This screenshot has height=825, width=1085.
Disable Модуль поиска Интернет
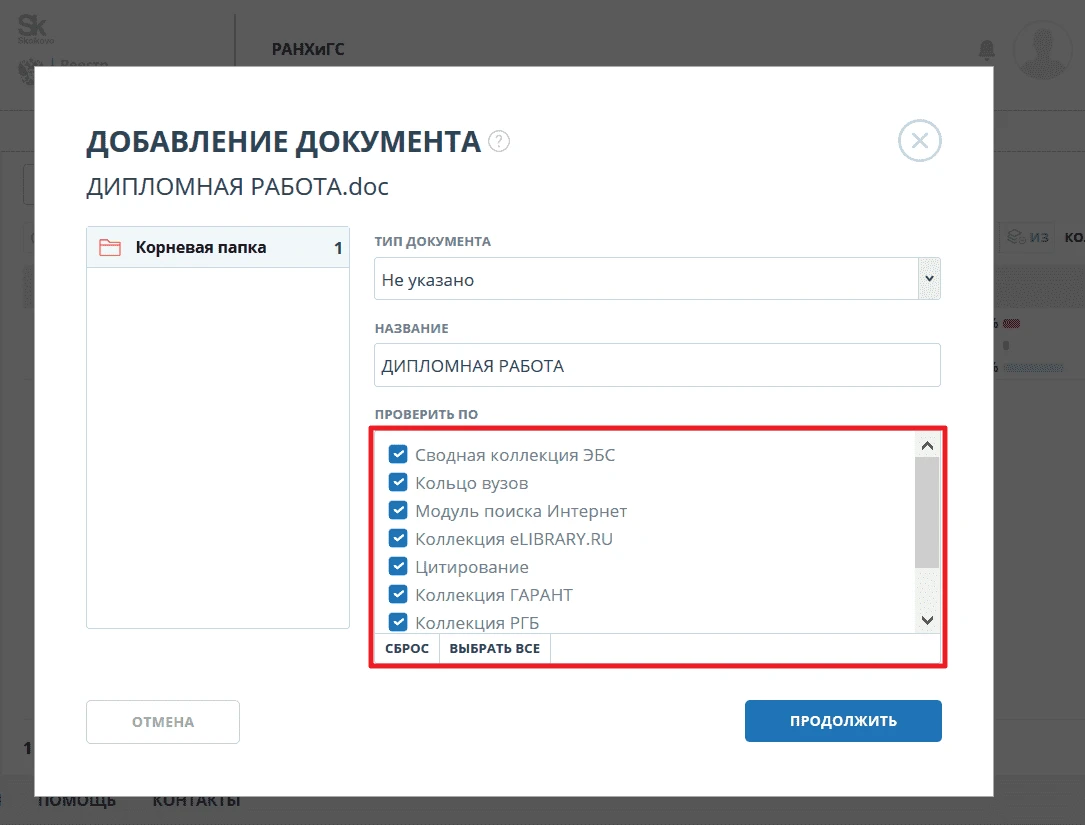pos(398,510)
